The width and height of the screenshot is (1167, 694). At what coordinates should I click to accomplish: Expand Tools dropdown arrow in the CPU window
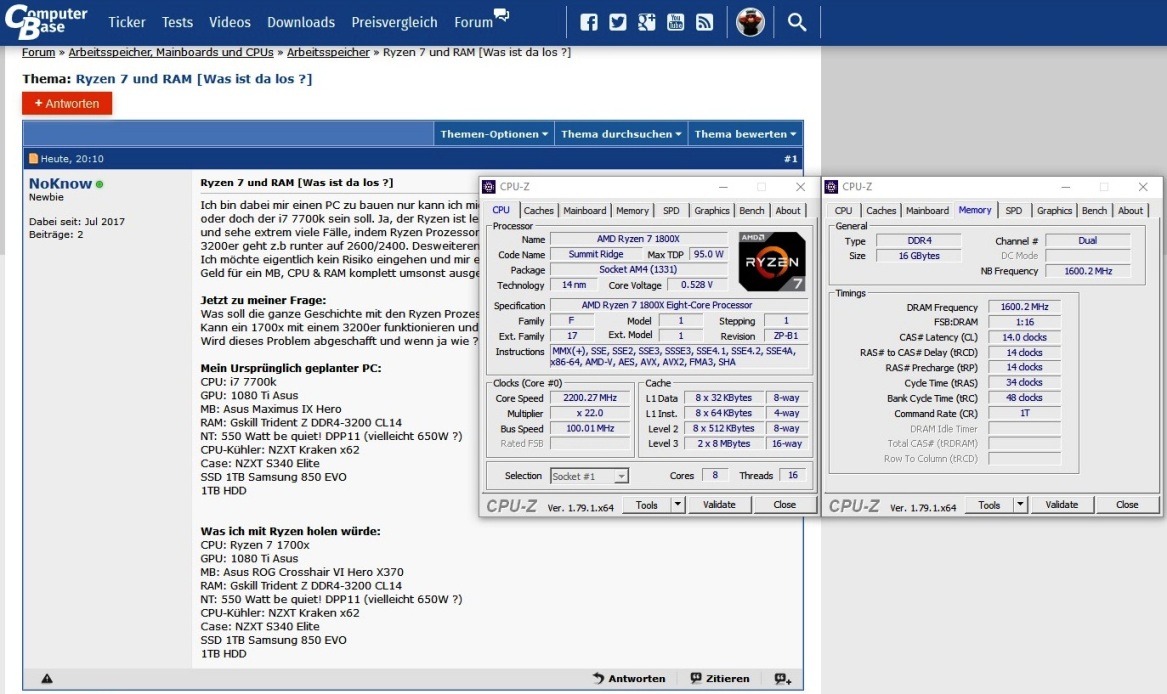tap(677, 505)
